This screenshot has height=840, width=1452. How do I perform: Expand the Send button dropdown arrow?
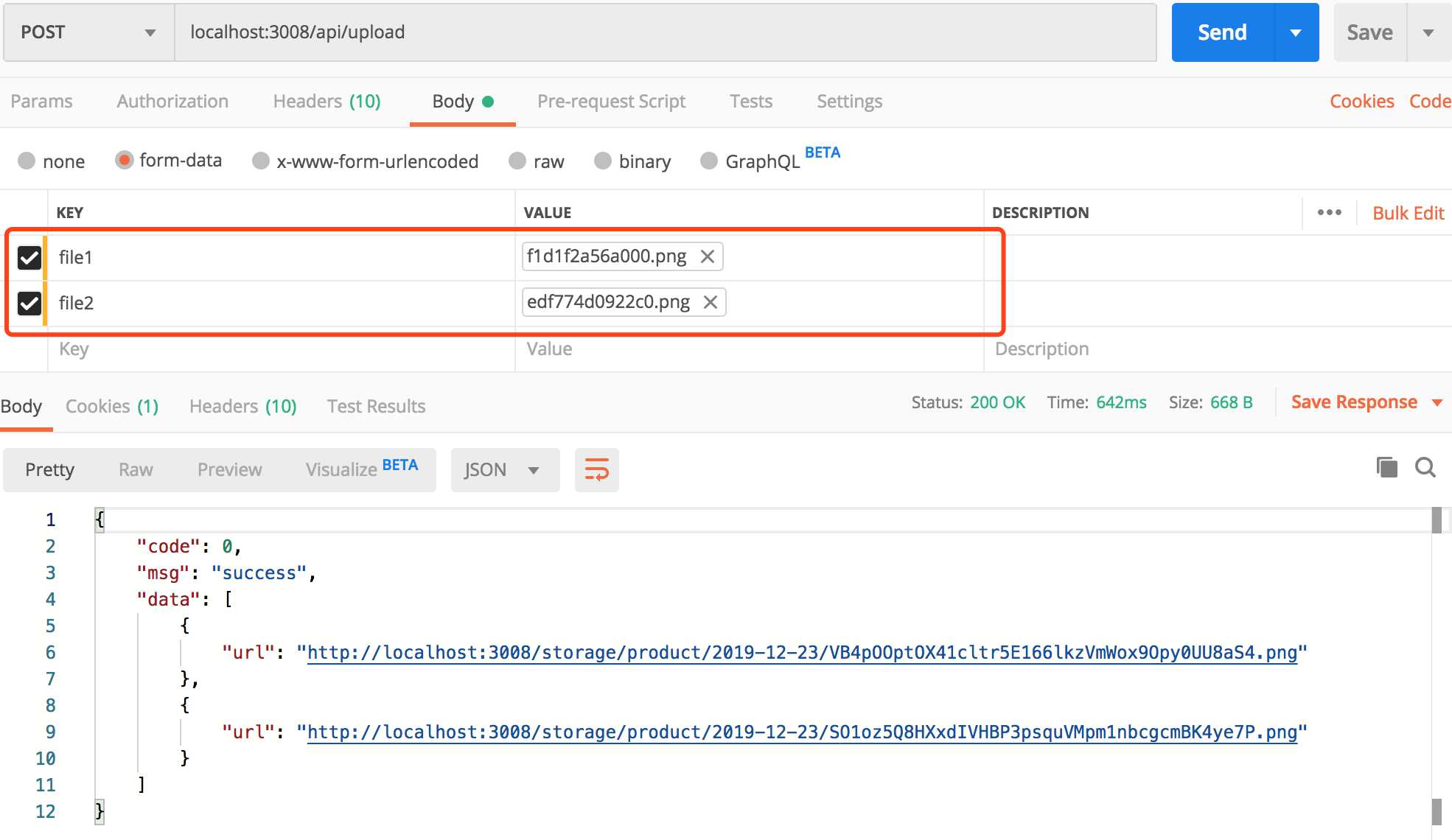(x=1296, y=32)
